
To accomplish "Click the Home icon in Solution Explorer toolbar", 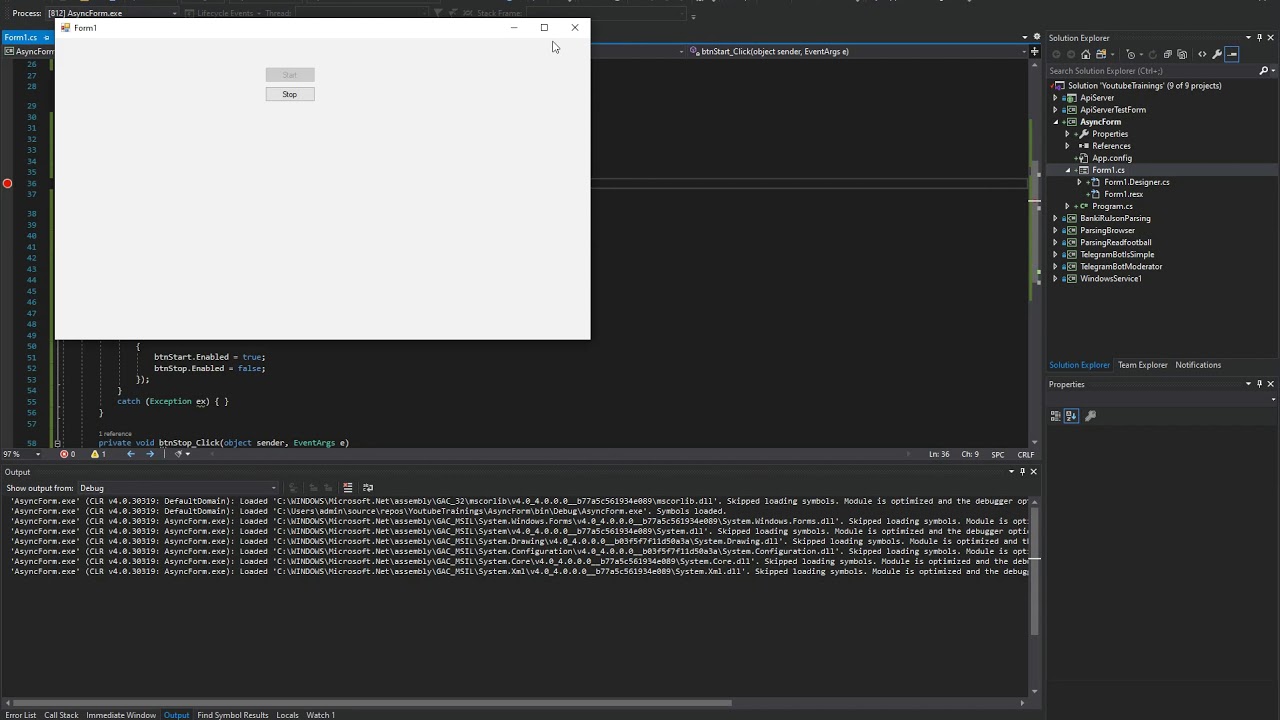I will [x=1086, y=54].
